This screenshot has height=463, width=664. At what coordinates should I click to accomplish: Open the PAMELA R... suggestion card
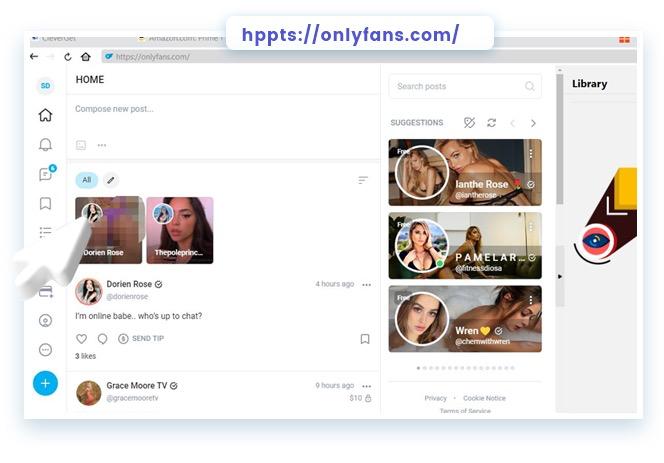pos(465,246)
